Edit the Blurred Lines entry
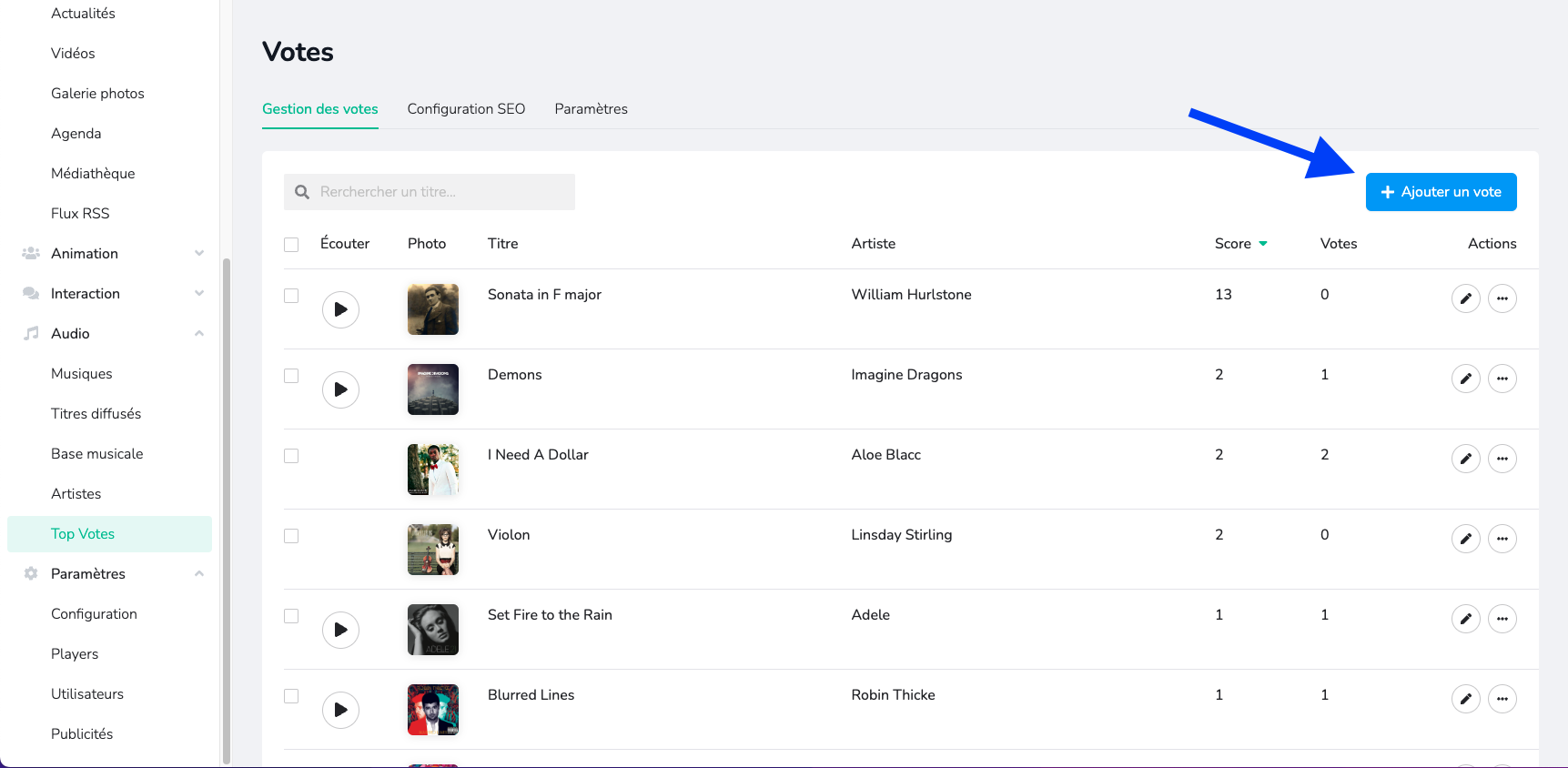1568x768 pixels. (1465, 699)
